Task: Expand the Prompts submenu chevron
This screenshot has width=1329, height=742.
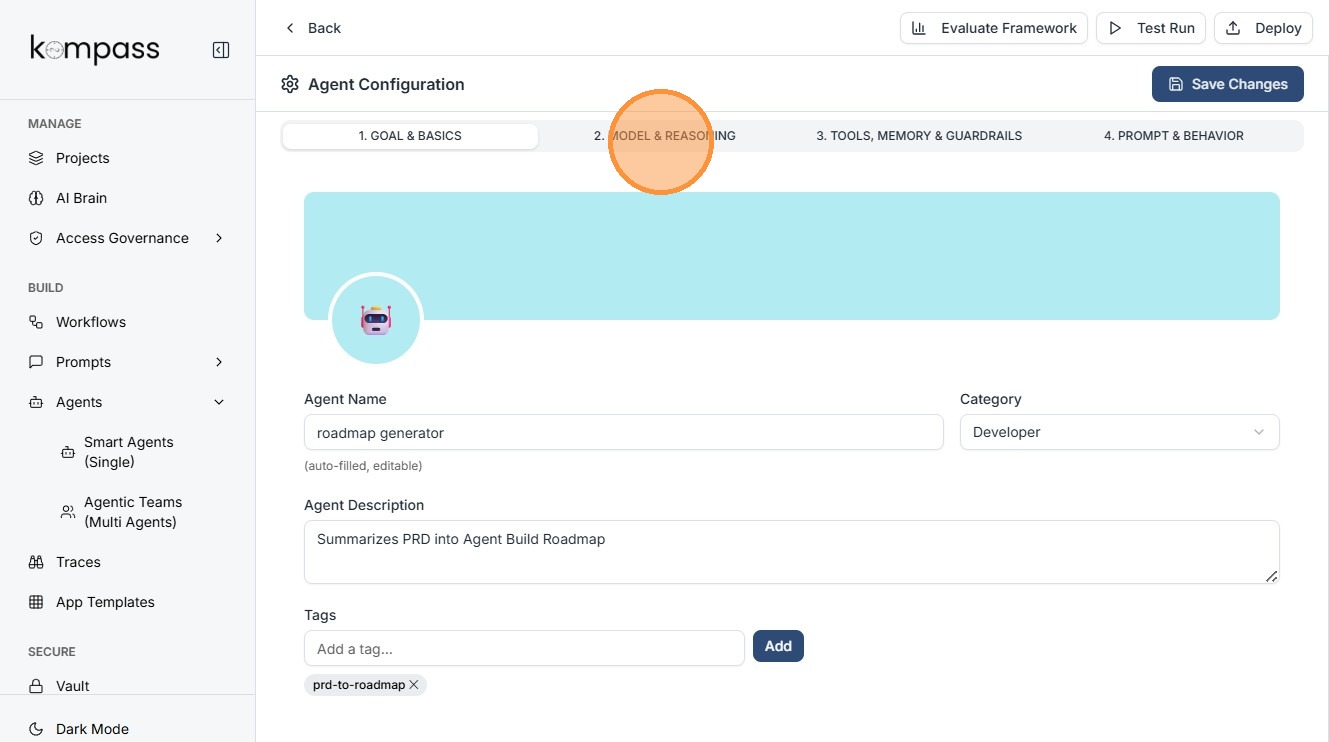Action: (x=219, y=362)
